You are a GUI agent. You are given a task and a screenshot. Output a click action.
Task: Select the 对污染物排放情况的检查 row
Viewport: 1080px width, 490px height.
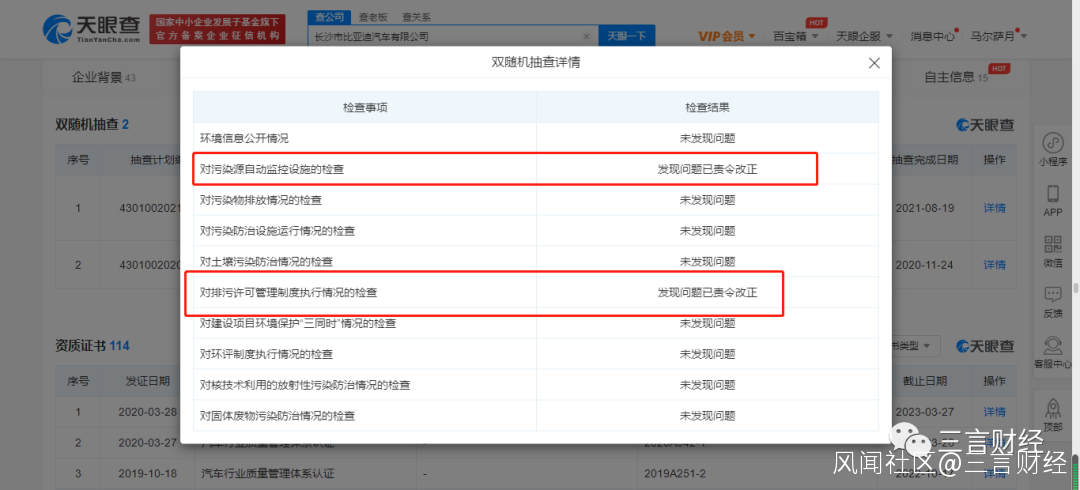pos(536,200)
